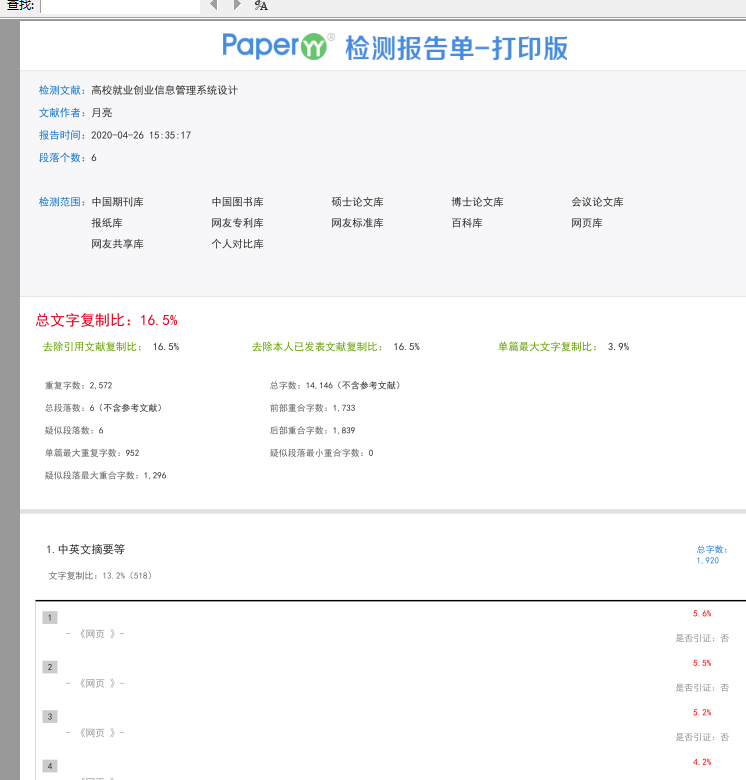Click 《网页》 source of entry 3
746x780 pixels.
click(x=97, y=733)
